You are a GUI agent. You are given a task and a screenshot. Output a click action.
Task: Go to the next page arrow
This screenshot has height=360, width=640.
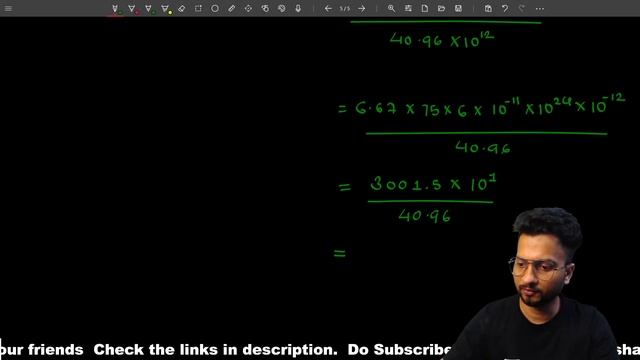361,8
